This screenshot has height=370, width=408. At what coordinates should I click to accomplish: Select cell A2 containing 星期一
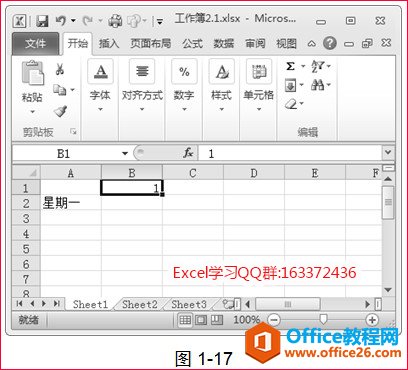71,203
